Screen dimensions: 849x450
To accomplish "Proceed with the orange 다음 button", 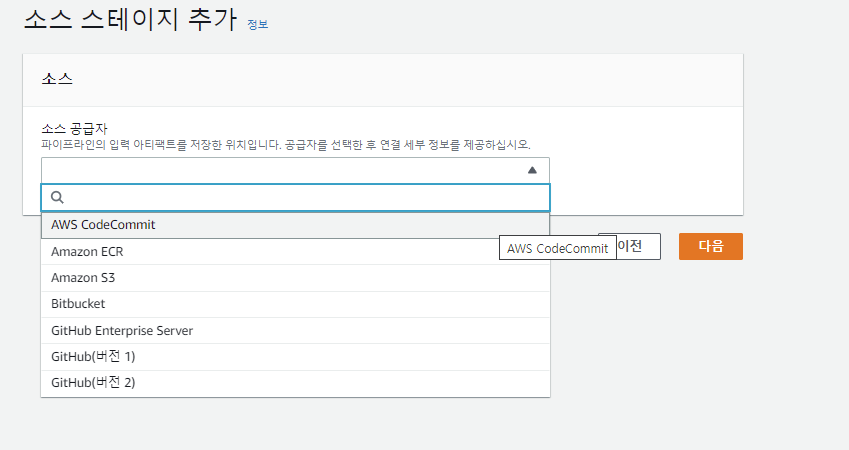I will (711, 246).
